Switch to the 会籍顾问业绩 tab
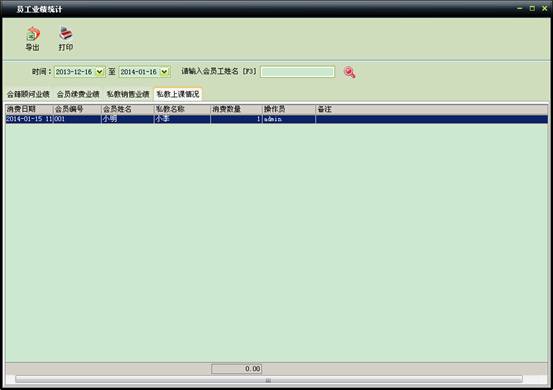 tap(28, 94)
